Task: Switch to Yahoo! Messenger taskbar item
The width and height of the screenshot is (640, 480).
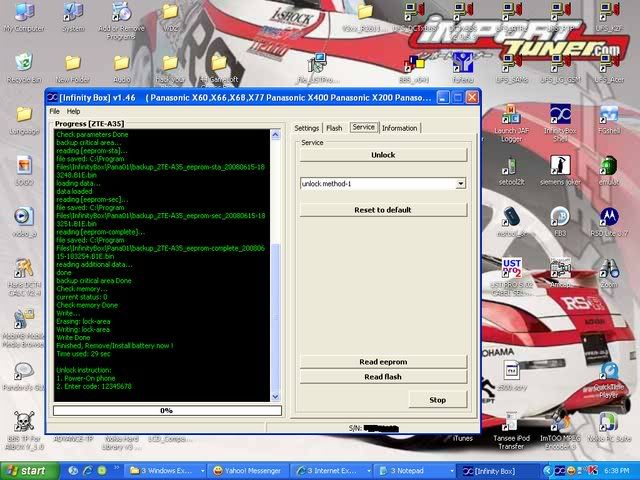Action: (x=248, y=471)
